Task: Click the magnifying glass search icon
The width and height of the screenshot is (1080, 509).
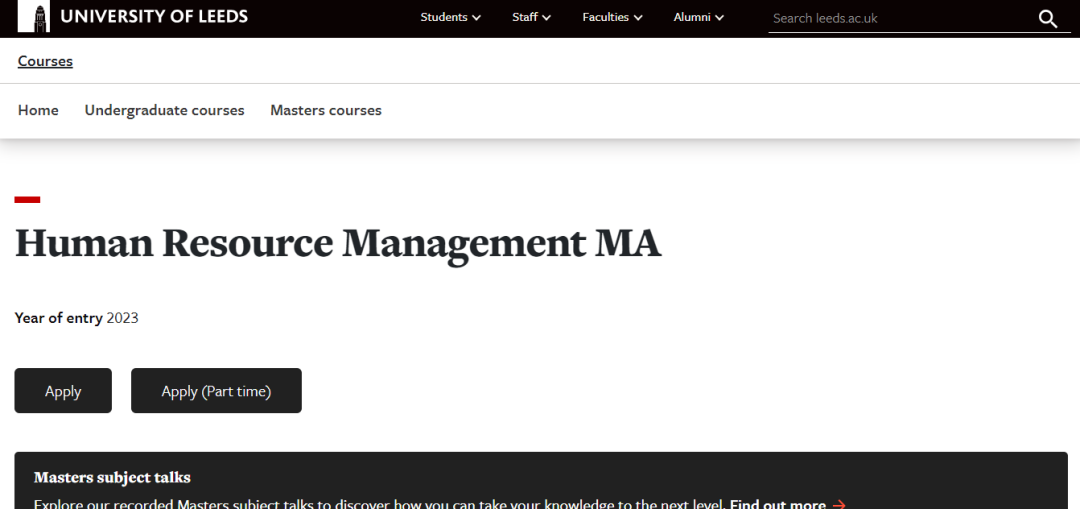Action: click(x=1047, y=19)
